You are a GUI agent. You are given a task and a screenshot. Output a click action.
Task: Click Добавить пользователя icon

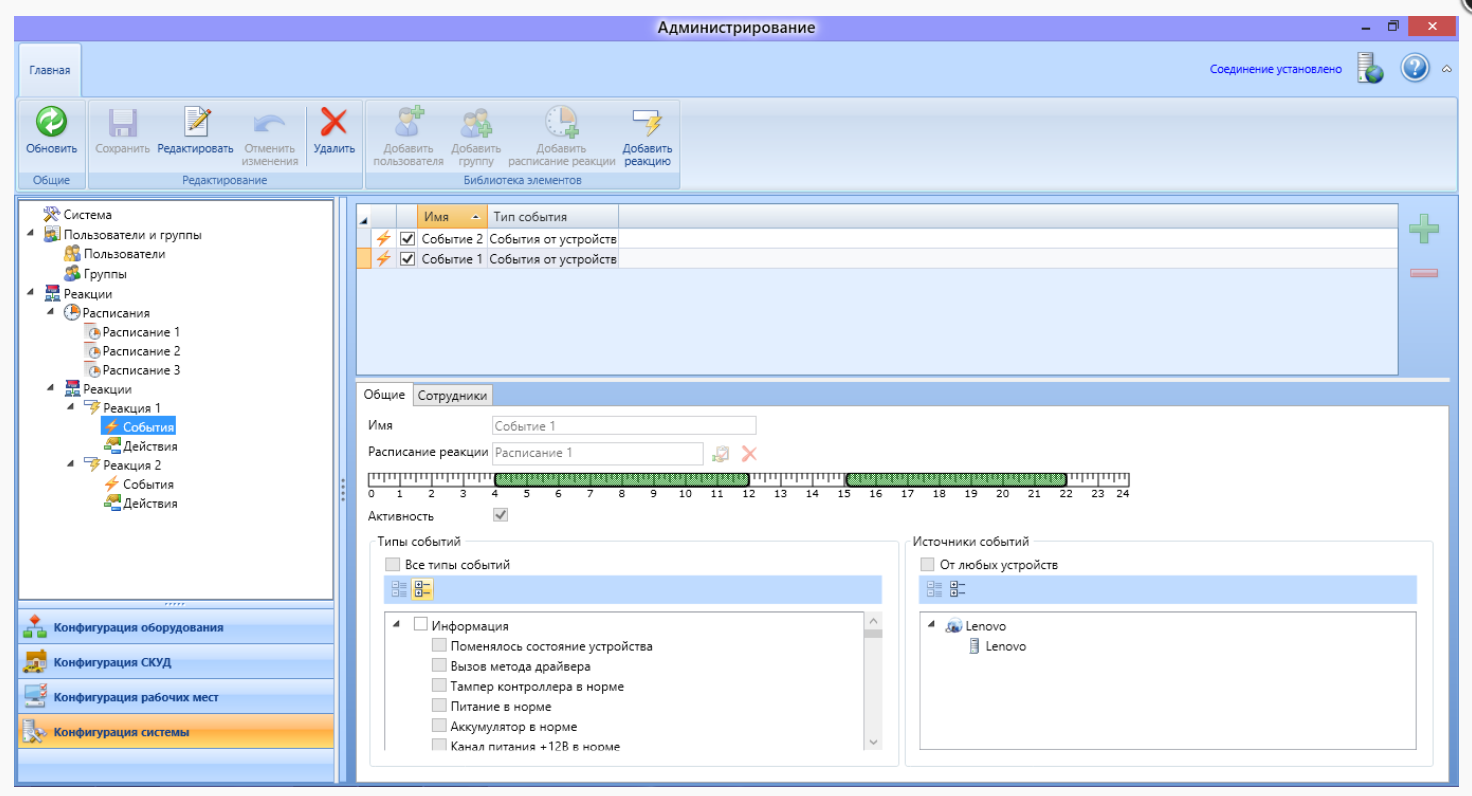(408, 123)
